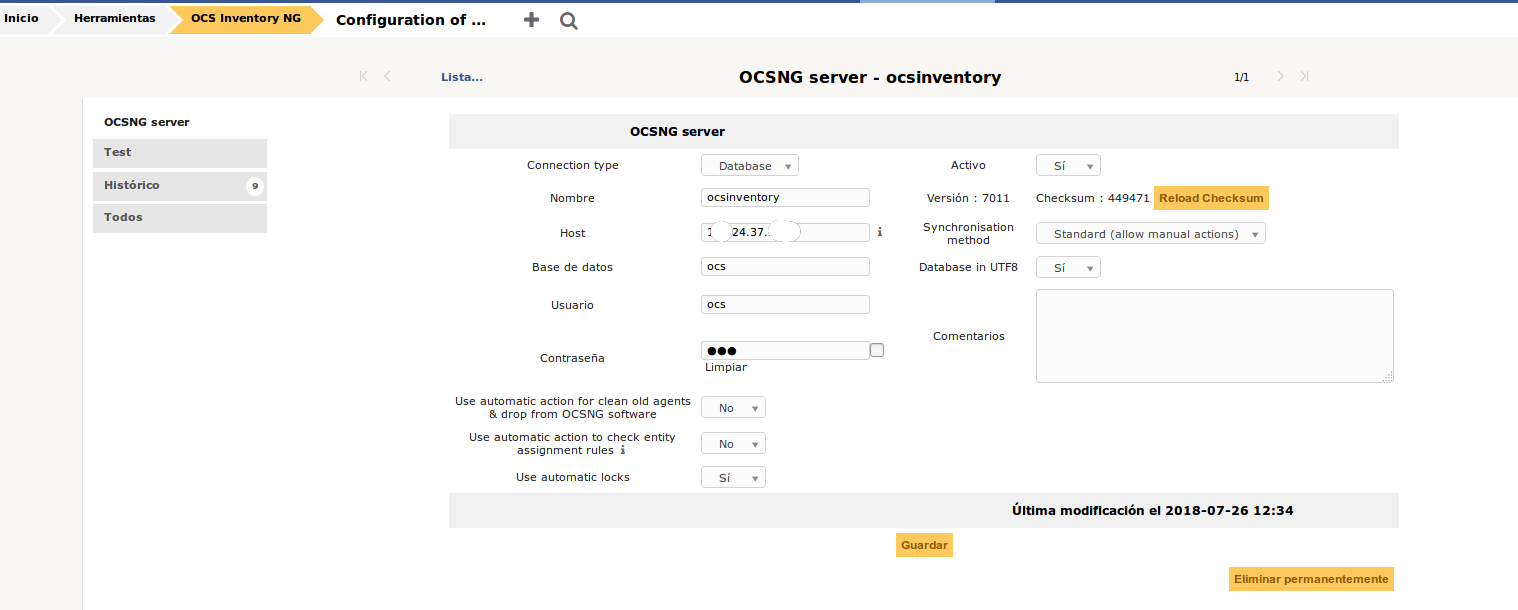This screenshot has width=1518, height=610.
Task: Click the first-page navigation arrow
Action: [363, 76]
